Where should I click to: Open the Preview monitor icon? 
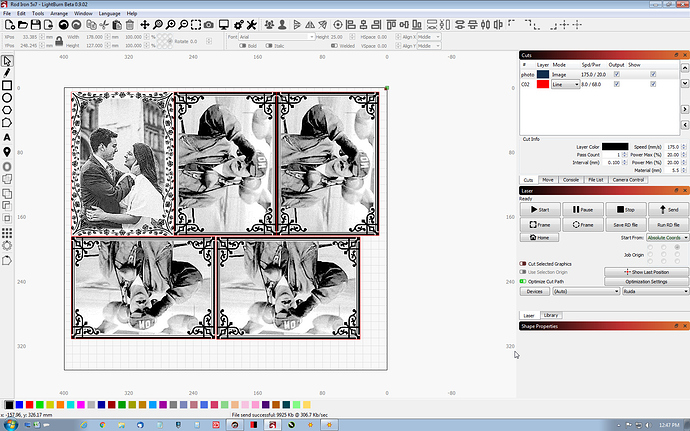[224, 25]
